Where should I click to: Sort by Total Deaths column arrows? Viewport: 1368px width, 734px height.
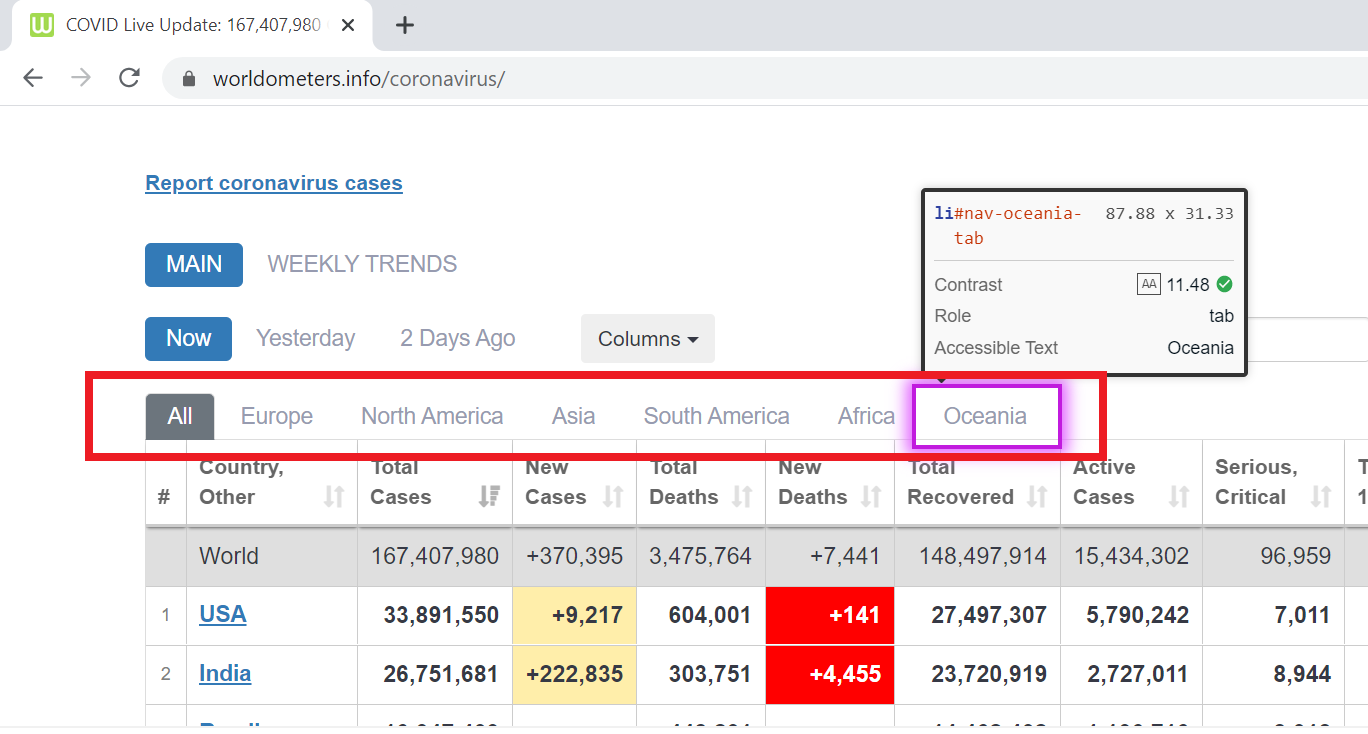click(x=742, y=497)
